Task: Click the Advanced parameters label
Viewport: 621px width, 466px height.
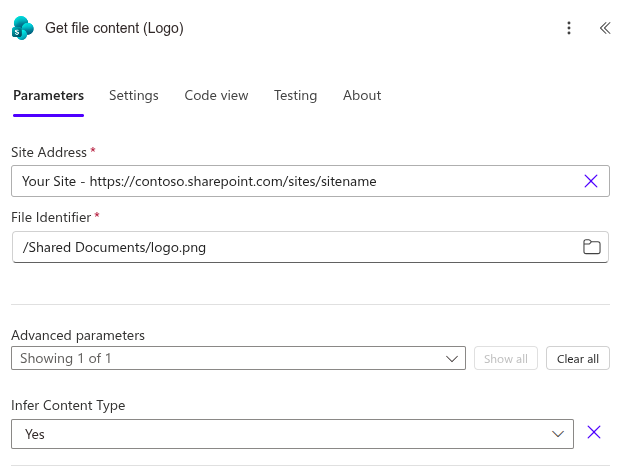Action: coord(78,335)
